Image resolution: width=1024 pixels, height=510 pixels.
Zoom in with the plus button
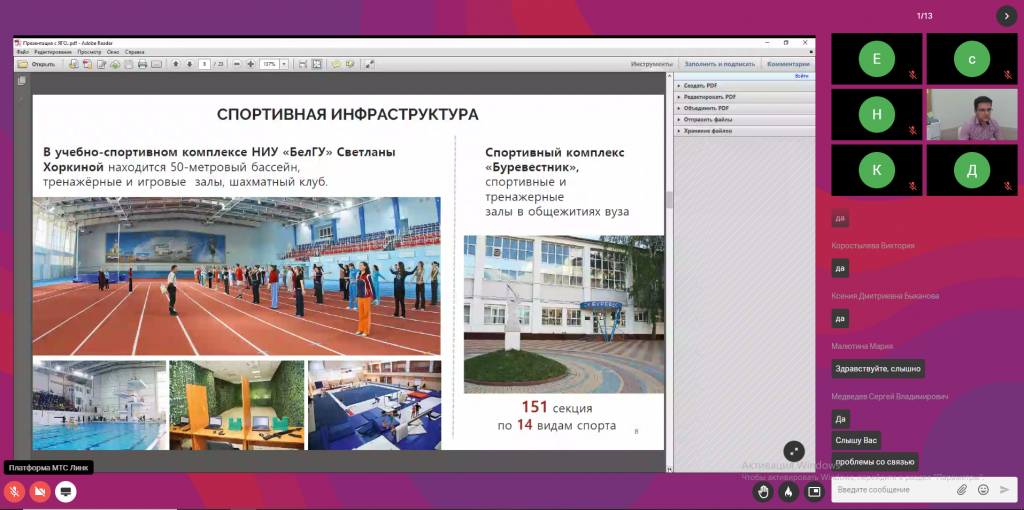[x=250, y=64]
